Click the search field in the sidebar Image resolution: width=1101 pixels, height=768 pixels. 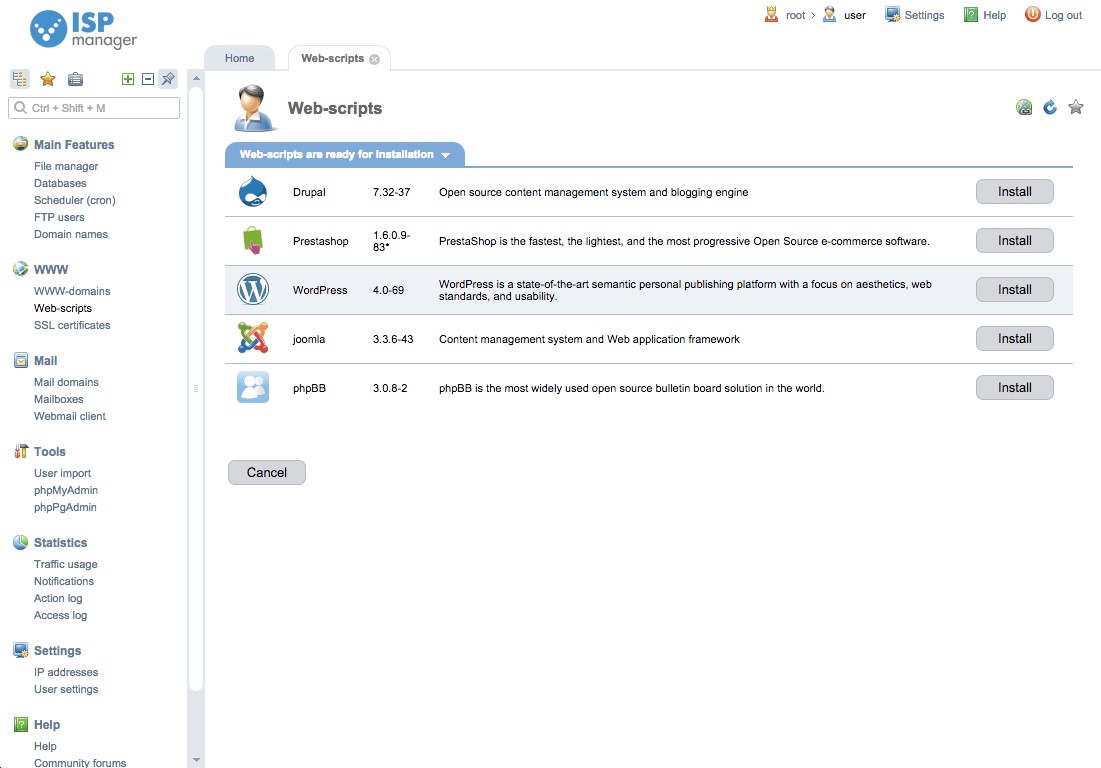[93, 107]
